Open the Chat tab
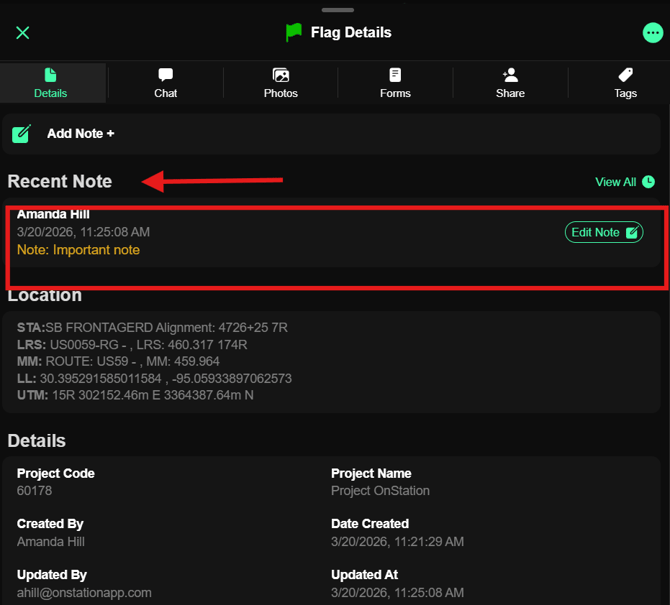The width and height of the screenshot is (670, 605). tap(166, 83)
